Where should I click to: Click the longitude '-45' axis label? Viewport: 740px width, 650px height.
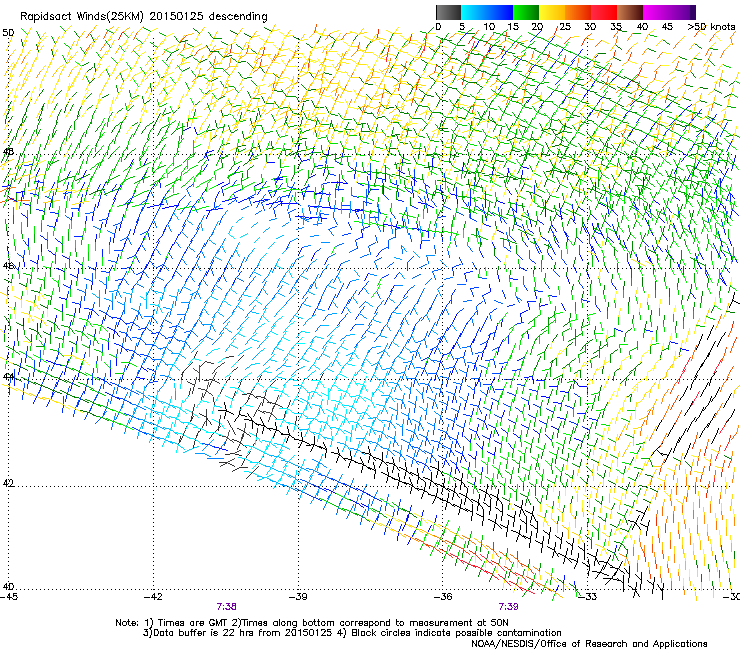(x=9, y=597)
